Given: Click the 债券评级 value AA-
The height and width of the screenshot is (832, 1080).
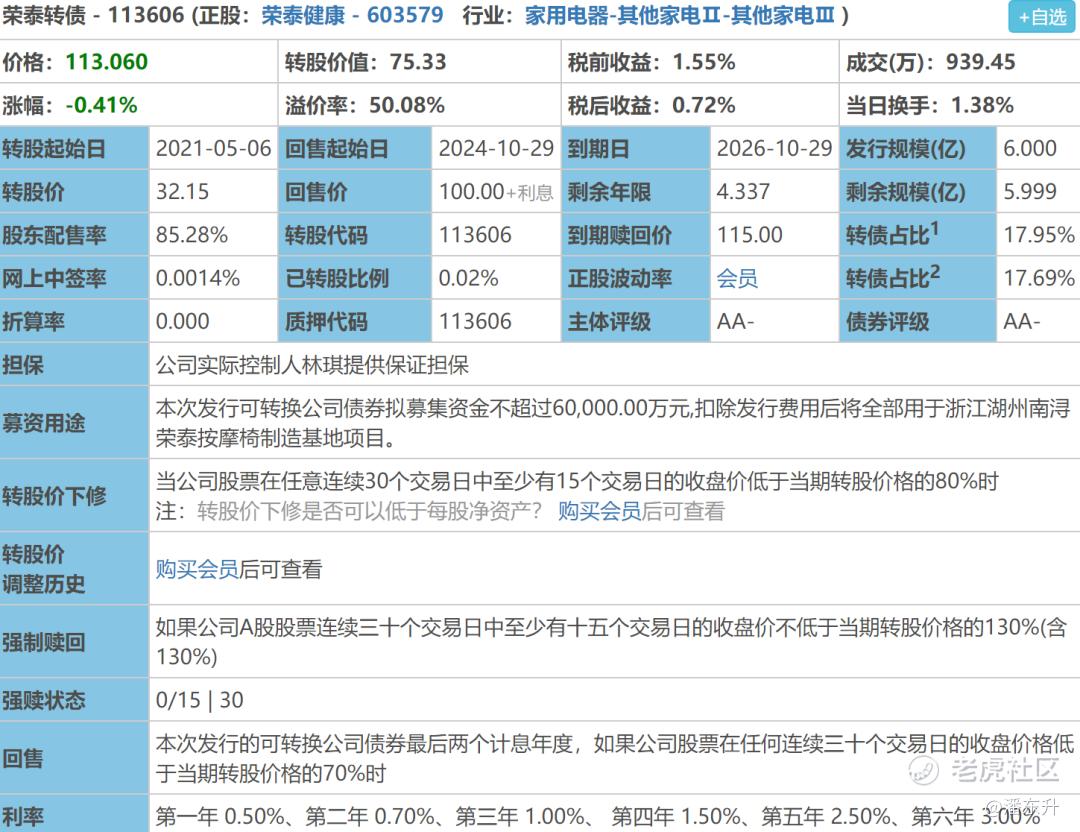Looking at the screenshot, I should tap(1021, 322).
